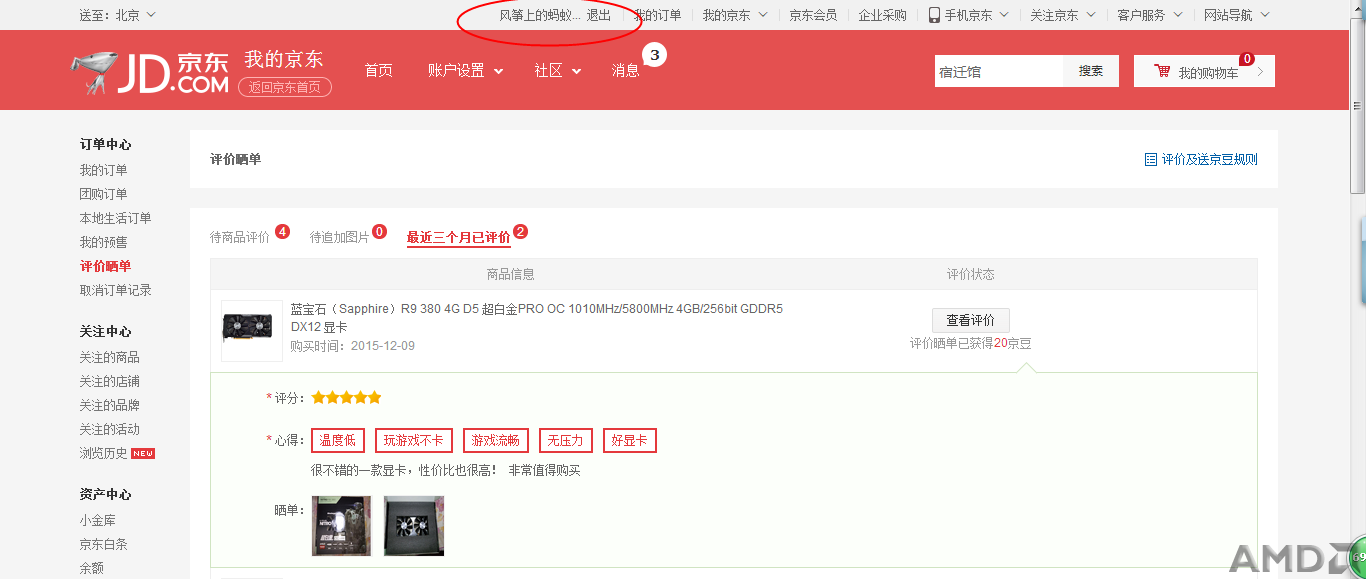Open 我的订单 in the sidebar

pos(104,170)
